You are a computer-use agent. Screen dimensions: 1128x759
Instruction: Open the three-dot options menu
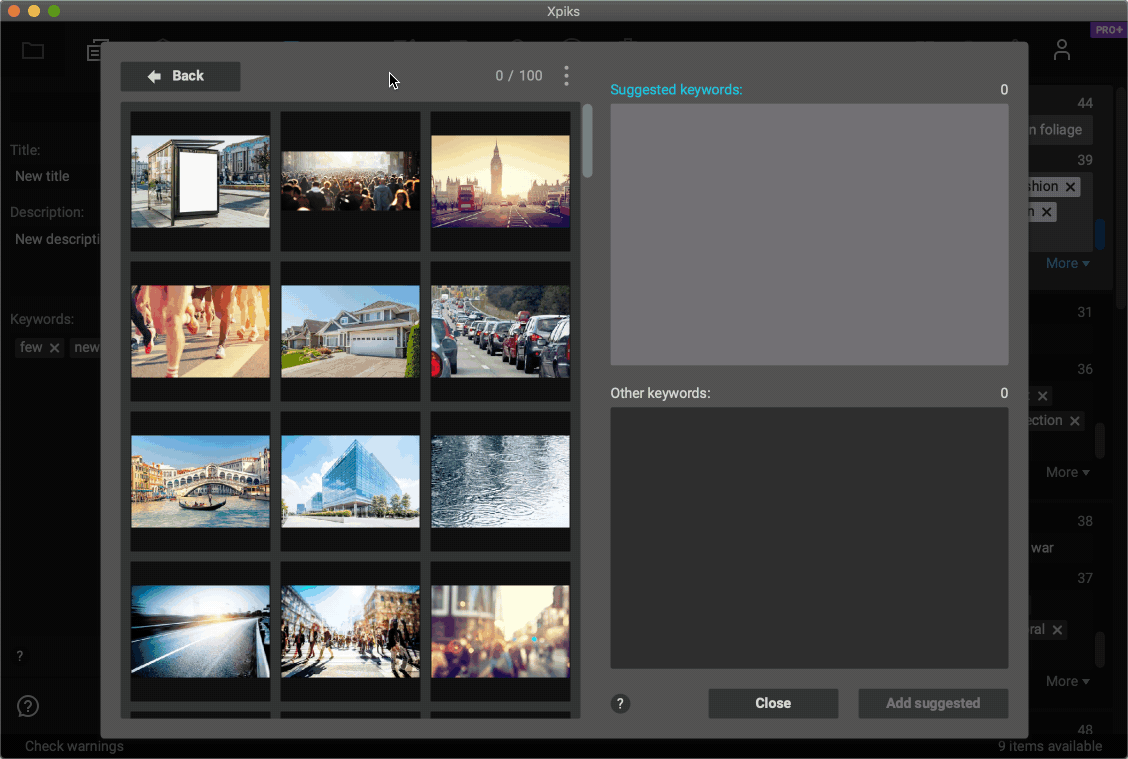[566, 76]
